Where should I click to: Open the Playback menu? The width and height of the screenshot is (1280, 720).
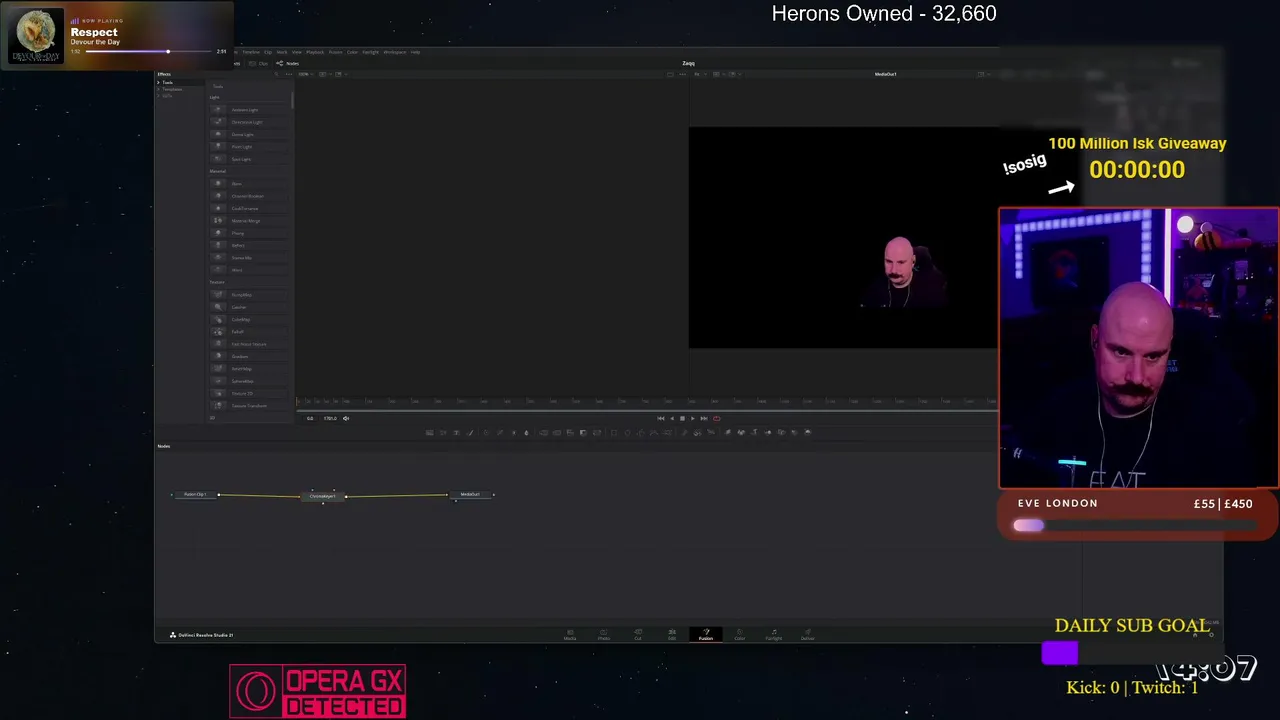pyautogui.click(x=315, y=52)
